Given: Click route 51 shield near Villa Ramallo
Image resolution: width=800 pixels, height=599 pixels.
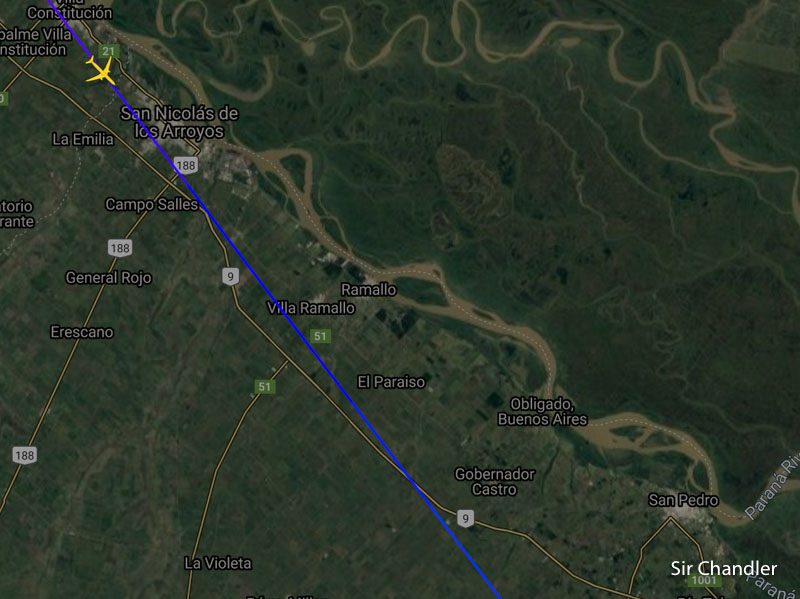Looking at the screenshot, I should [320, 336].
